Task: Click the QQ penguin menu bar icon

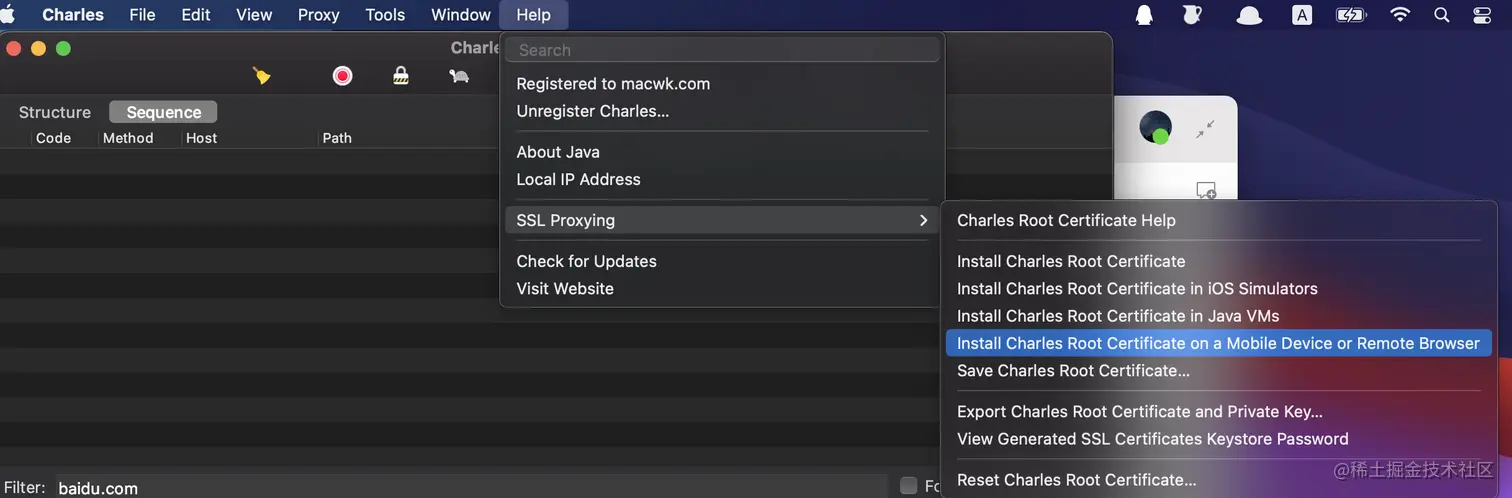Action: [x=1144, y=14]
